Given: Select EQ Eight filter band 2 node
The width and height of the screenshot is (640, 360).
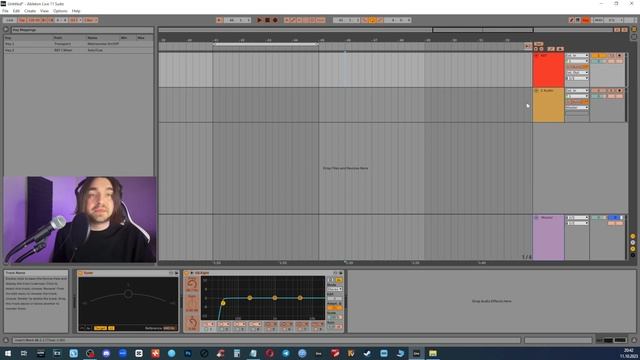Looking at the screenshot, I should pyautogui.click(x=250, y=298).
